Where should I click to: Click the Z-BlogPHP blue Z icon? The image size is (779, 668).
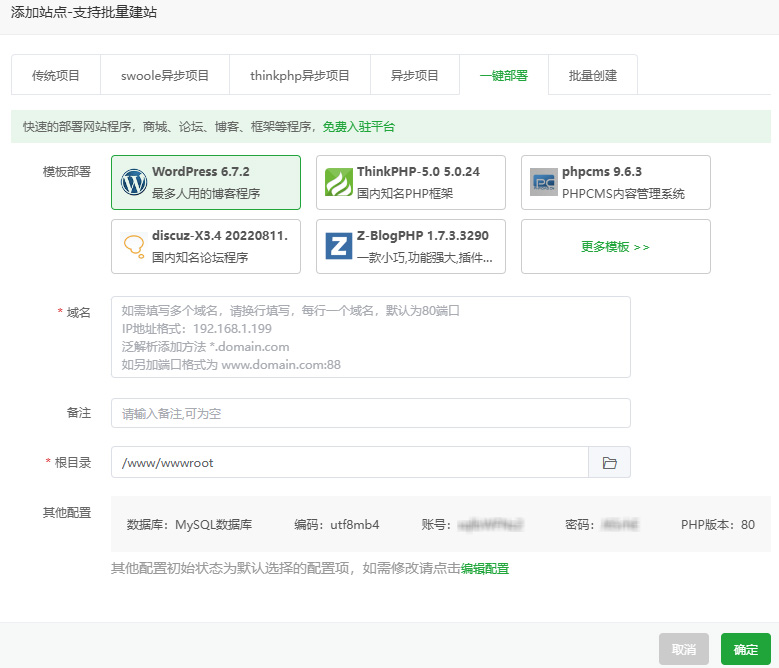point(339,246)
